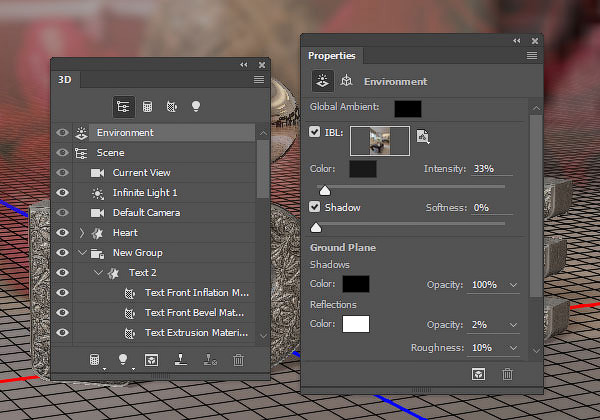600x420 pixels.
Task: Select the 3D panel tab
Action: click(65, 80)
